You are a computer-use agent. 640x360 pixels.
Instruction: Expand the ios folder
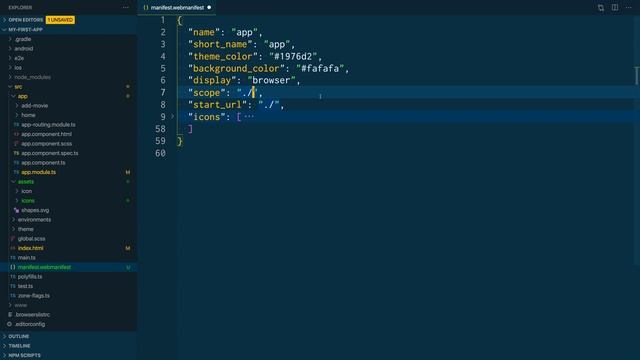(18, 67)
